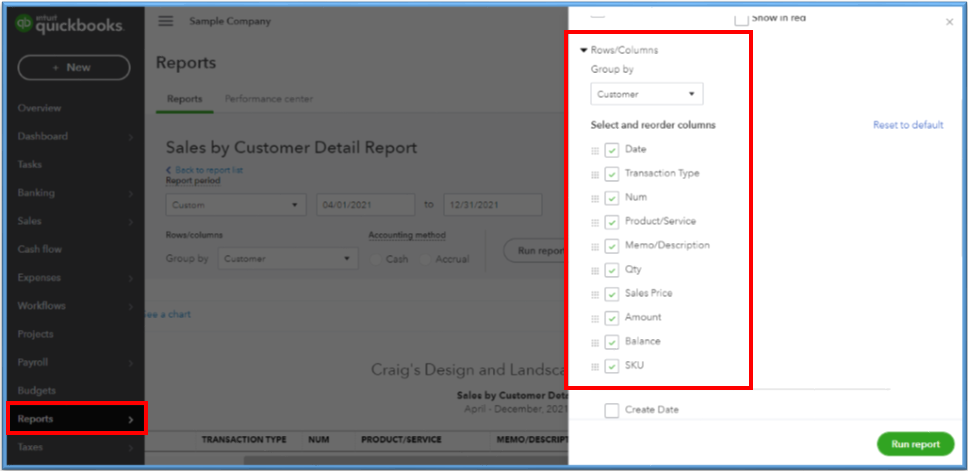Grab the drag handle beside Amount

595,319
